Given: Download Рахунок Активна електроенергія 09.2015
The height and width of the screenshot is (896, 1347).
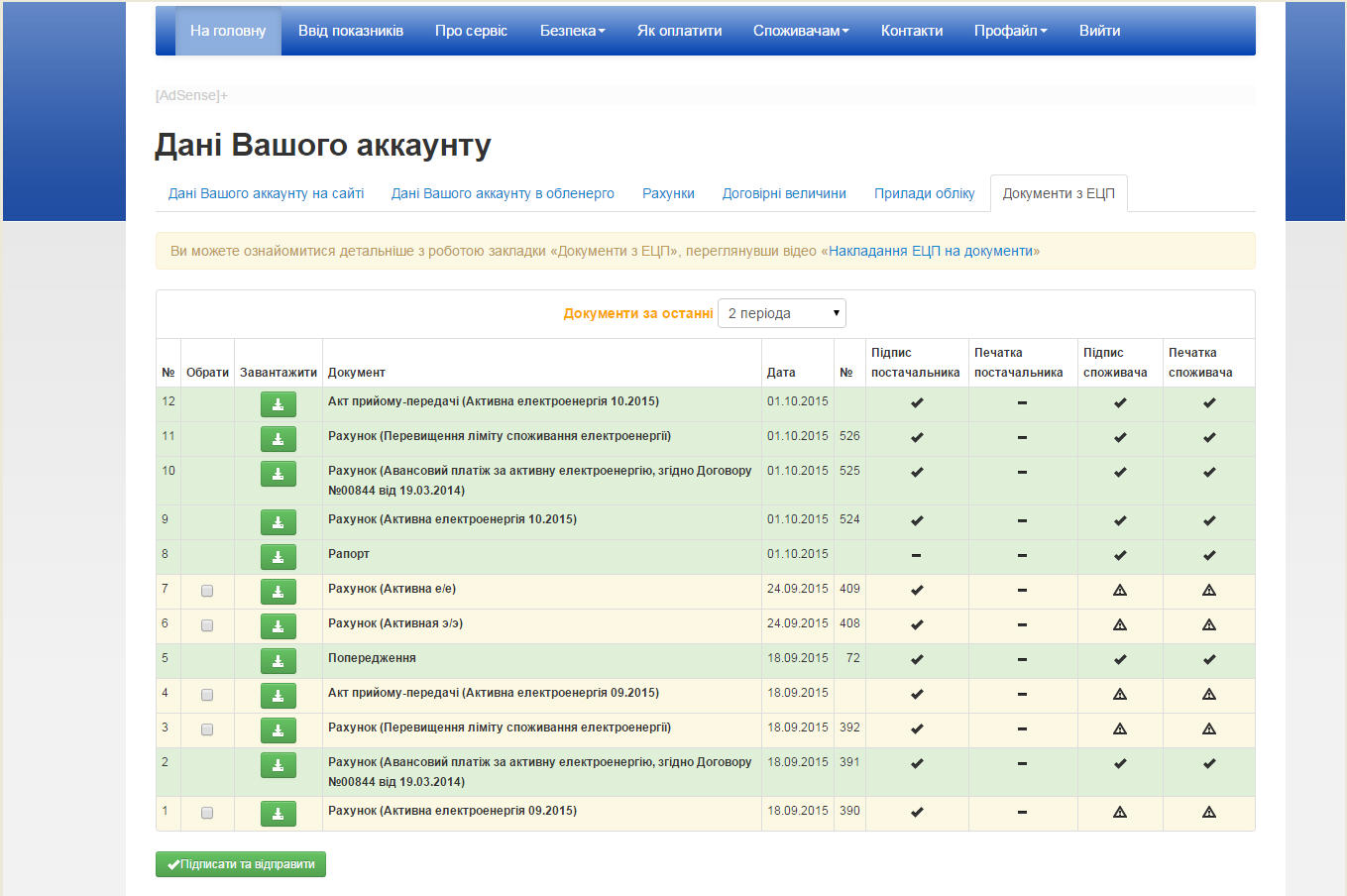Looking at the screenshot, I should pos(279,814).
